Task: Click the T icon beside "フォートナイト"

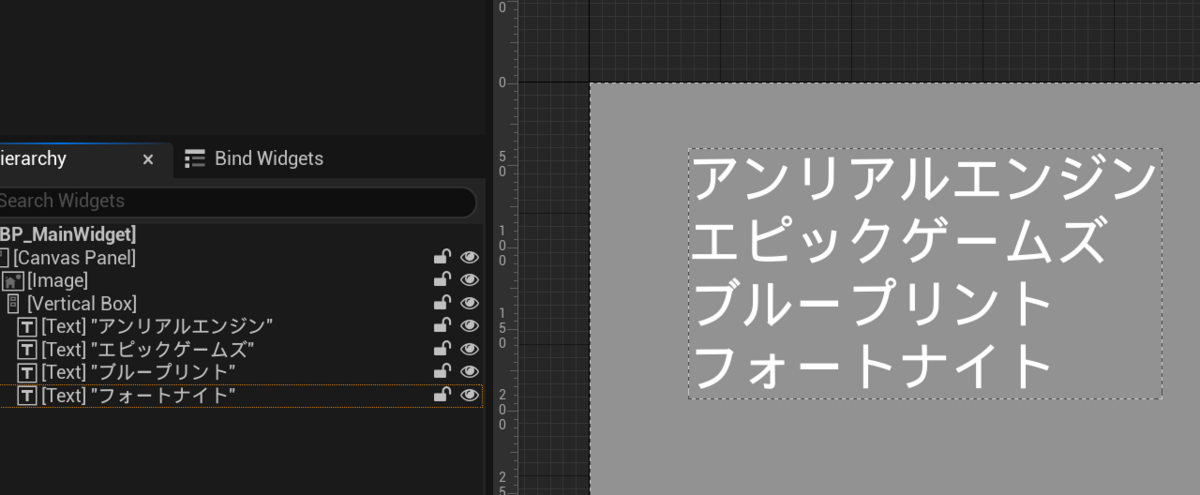Action: [28, 396]
